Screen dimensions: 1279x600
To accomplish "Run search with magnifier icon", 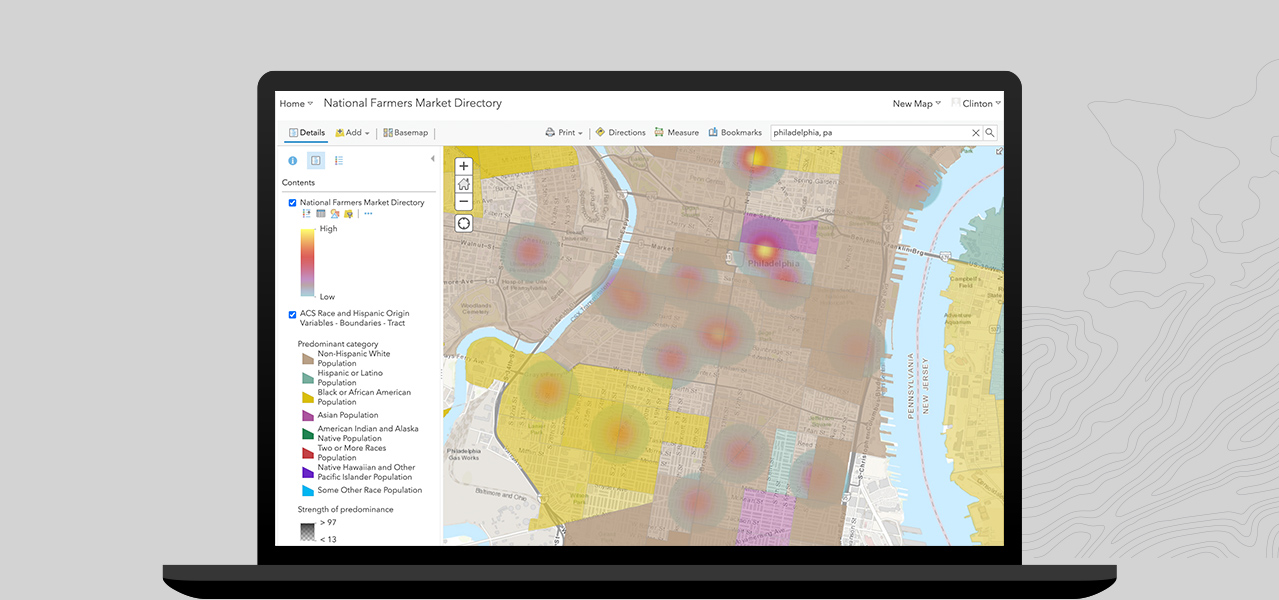I will click(990, 132).
